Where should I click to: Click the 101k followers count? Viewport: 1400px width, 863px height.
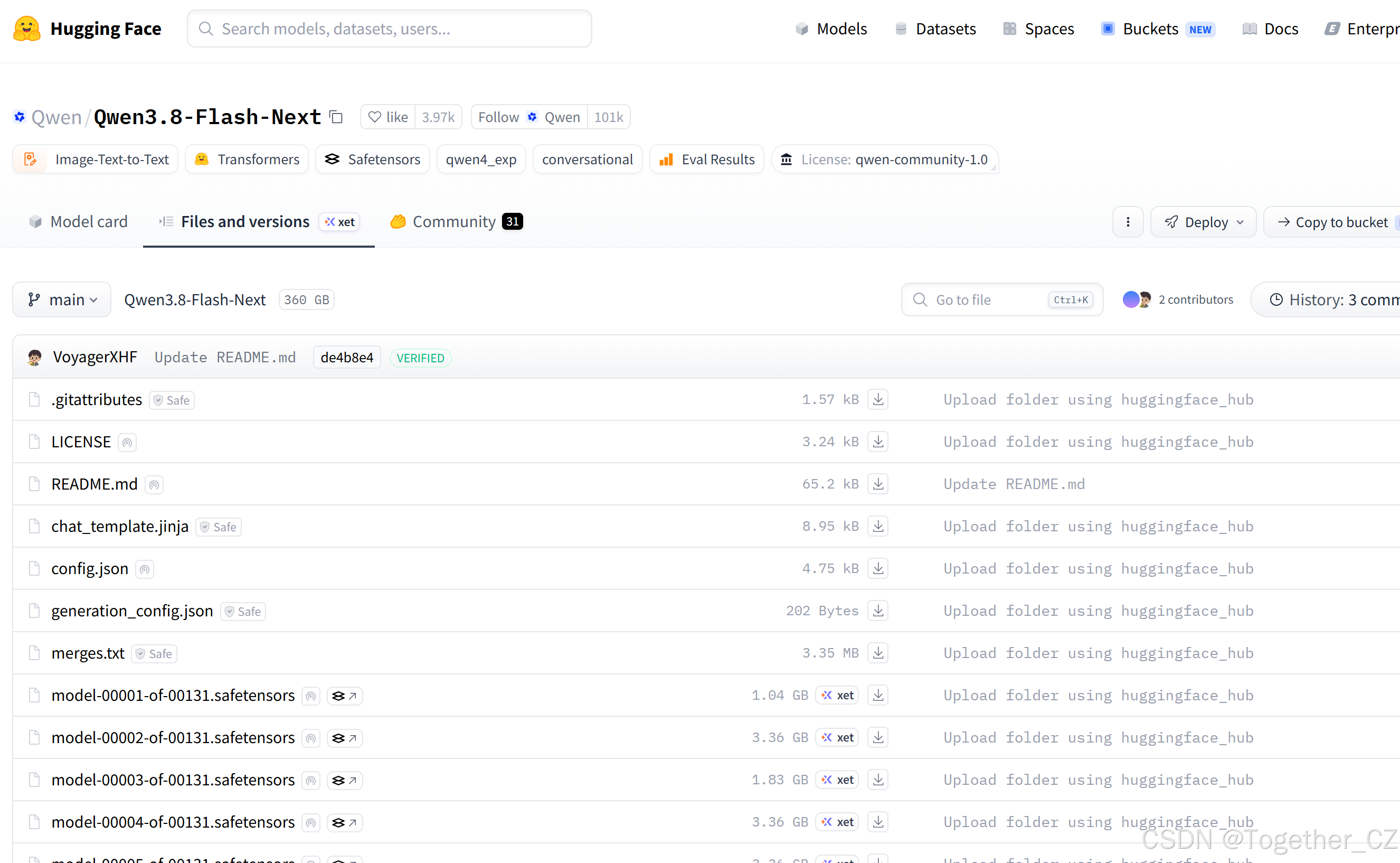609,117
